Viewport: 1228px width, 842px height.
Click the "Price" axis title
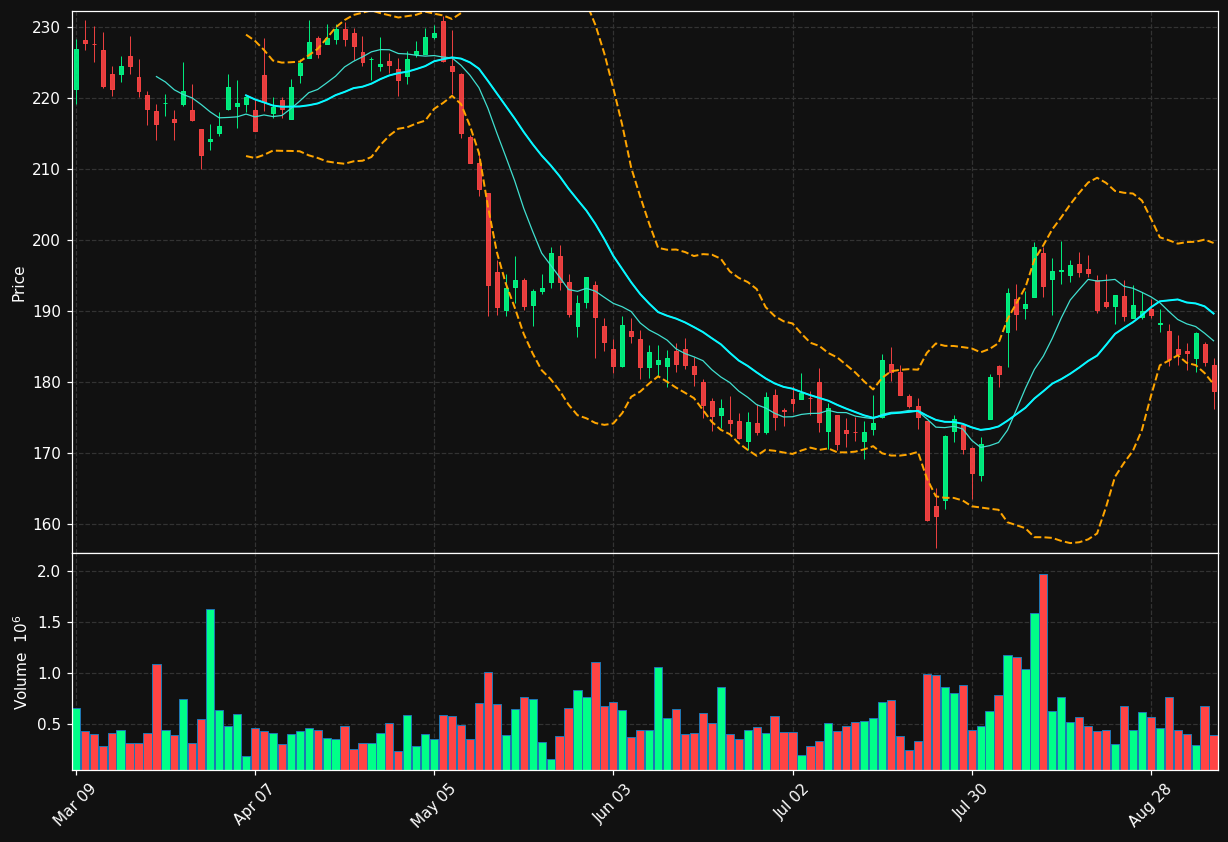(18, 283)
